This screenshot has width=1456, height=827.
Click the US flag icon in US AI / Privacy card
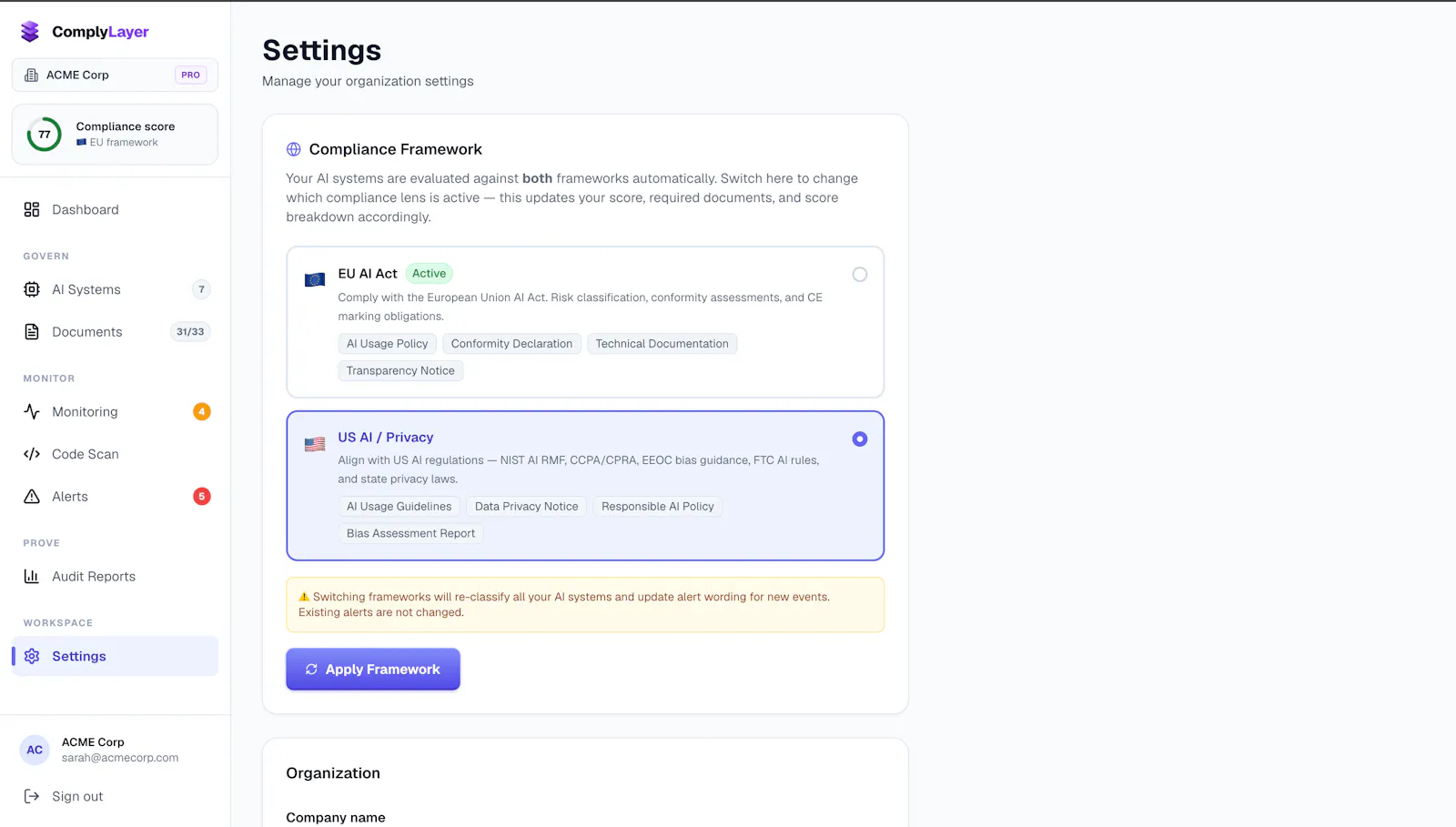pyautogui.click(x=315, y=444)
